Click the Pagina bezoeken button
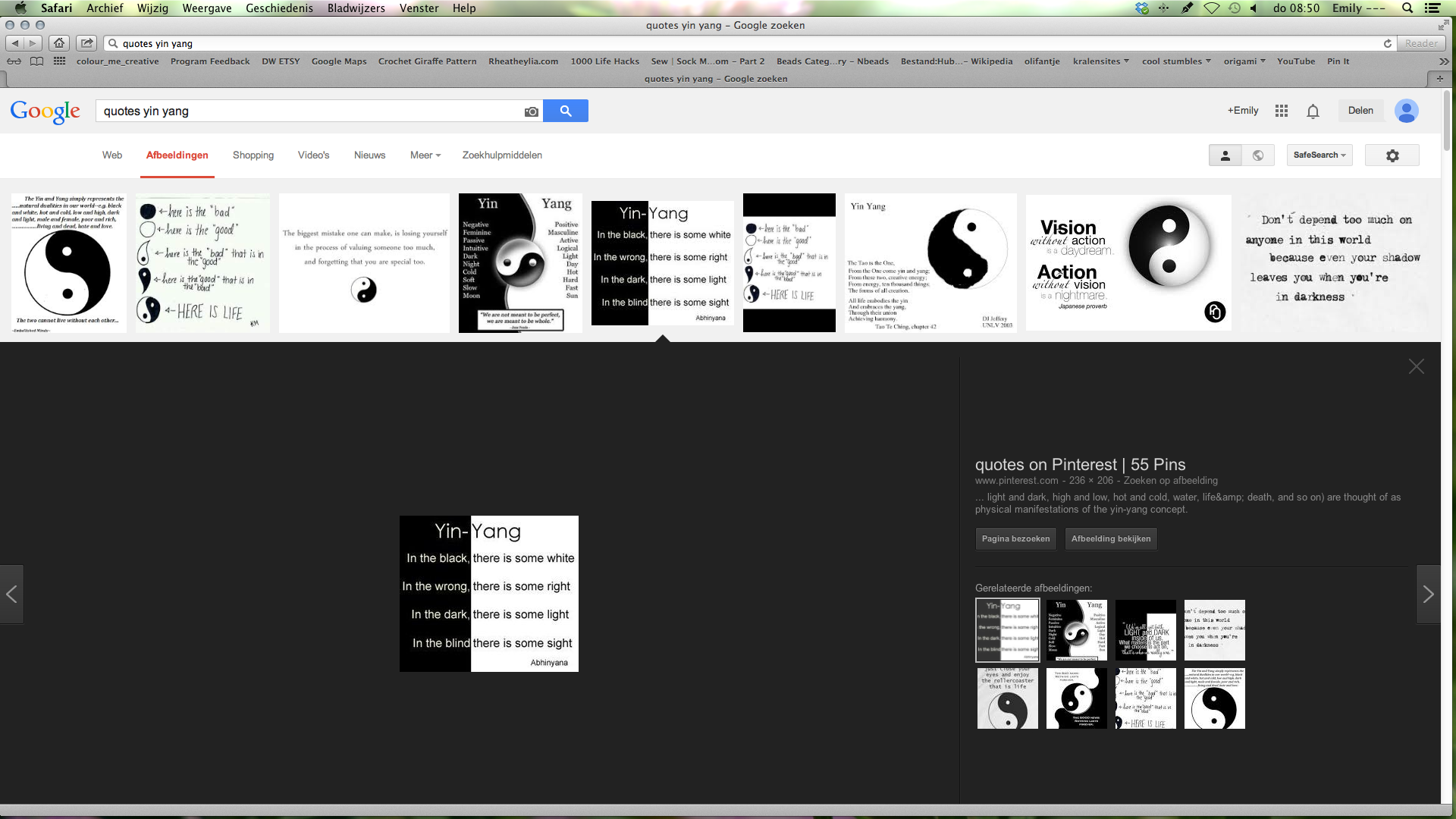The height and width of the screenshot is (819, 1456). tap(1015, 539)
